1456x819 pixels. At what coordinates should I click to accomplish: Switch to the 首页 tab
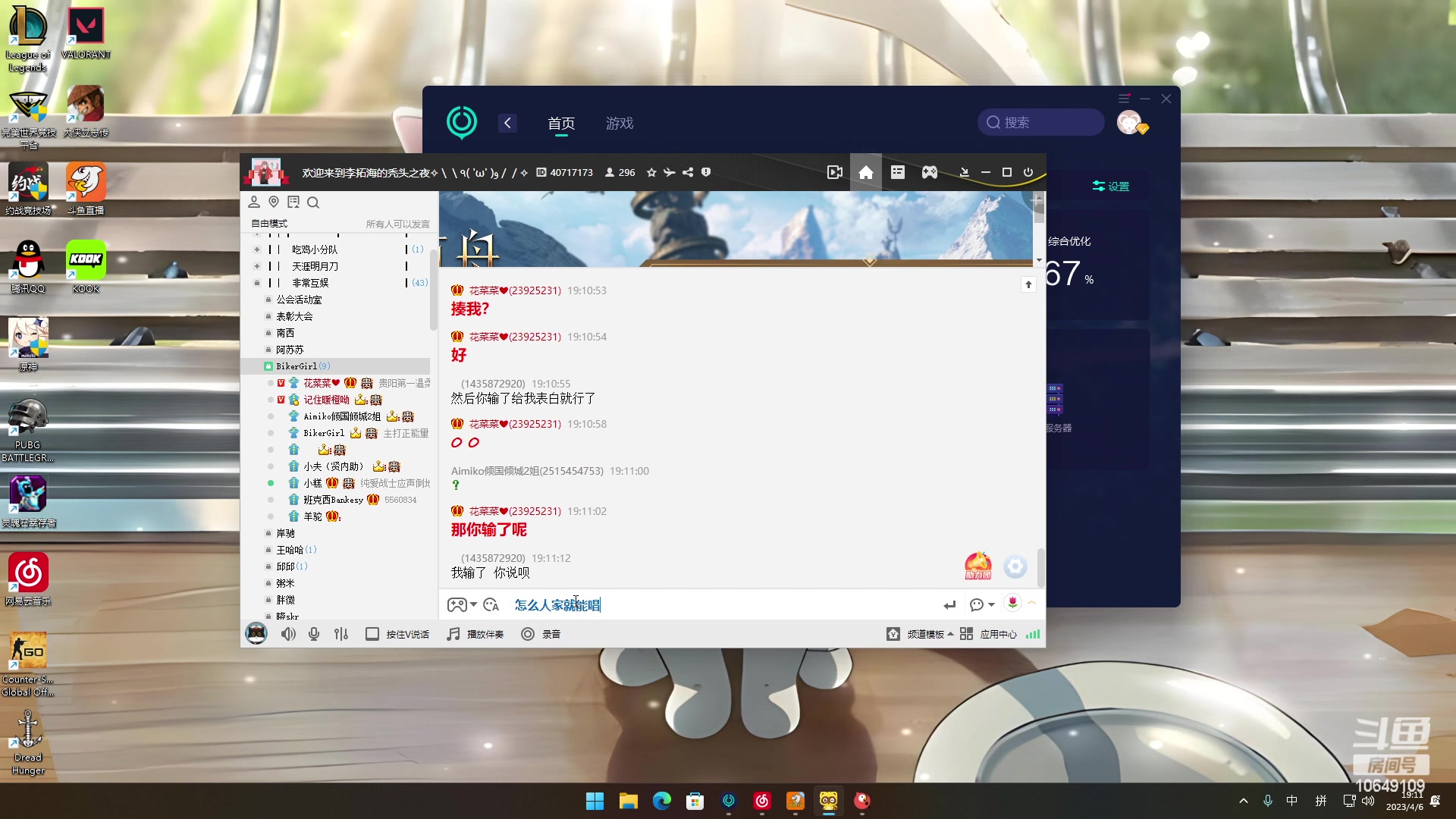click(560, 123)
